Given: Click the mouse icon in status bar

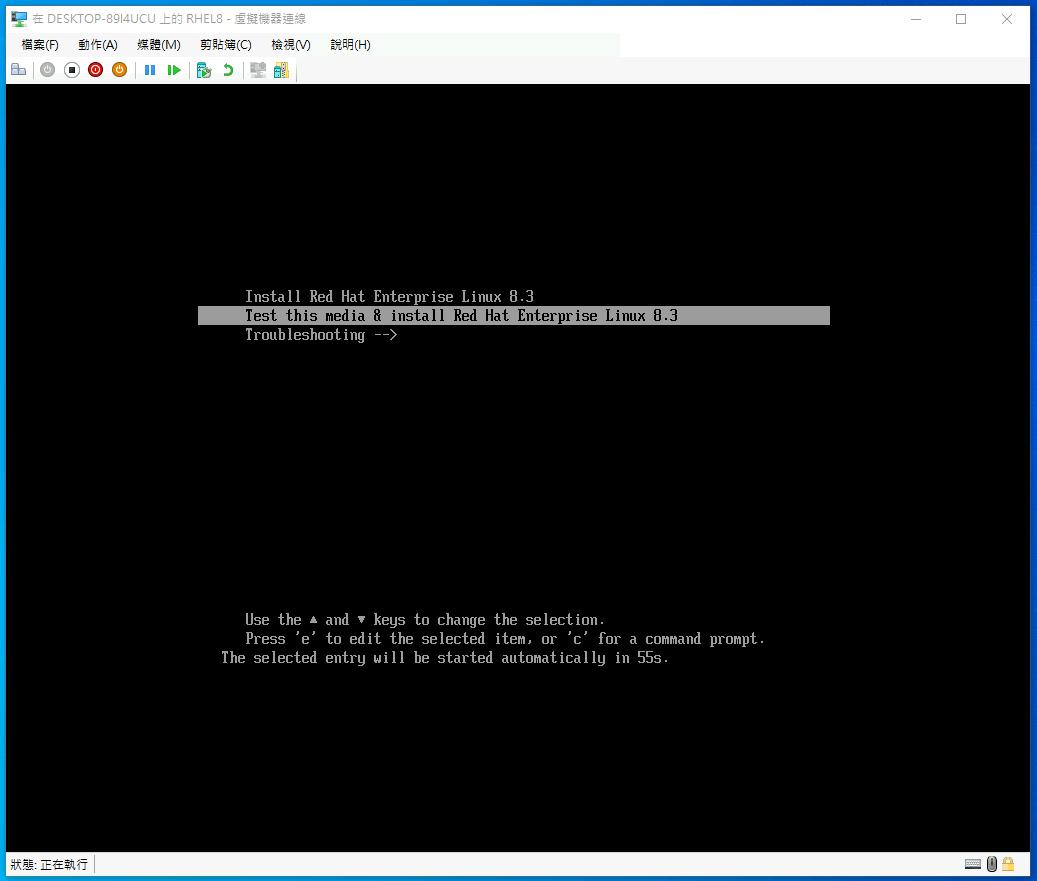Looking at the screenshot, I should point(991,864).
